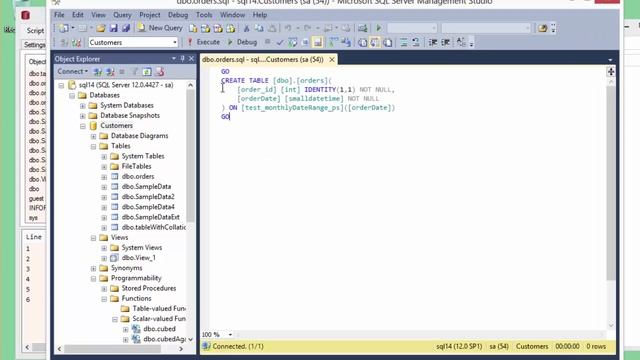This screenshot has width=640, height=360.
Task: Expand the dbo.orders table node
Action: point(104,177)
